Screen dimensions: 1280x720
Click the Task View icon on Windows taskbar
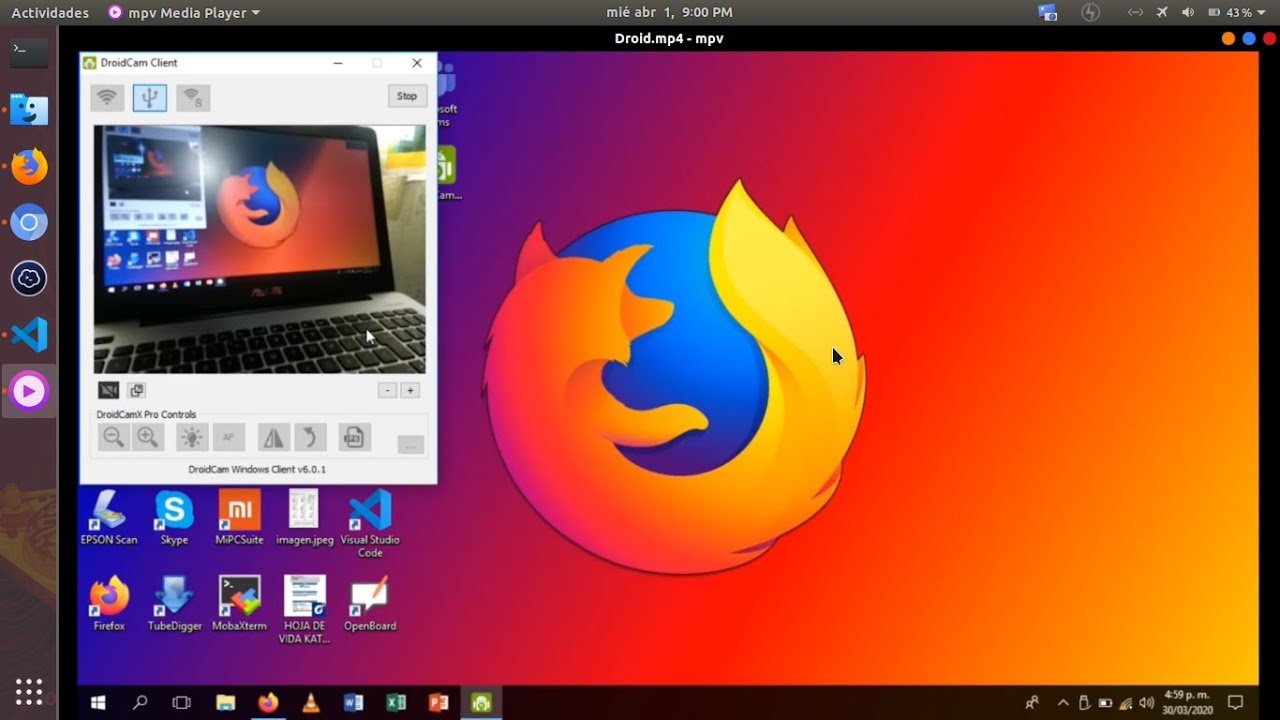(x=181, y=703)
